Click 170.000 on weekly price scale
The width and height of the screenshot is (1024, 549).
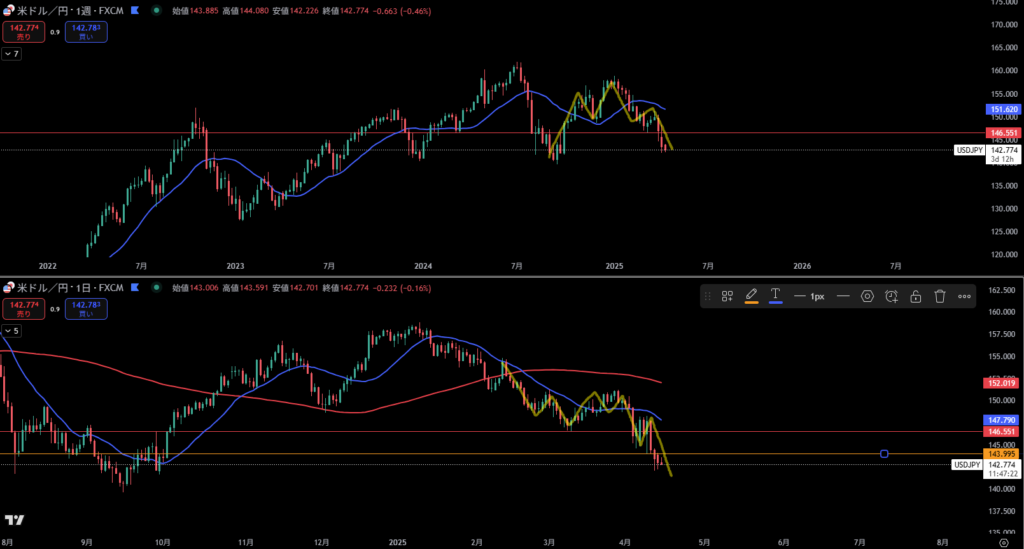[1004, 25]
